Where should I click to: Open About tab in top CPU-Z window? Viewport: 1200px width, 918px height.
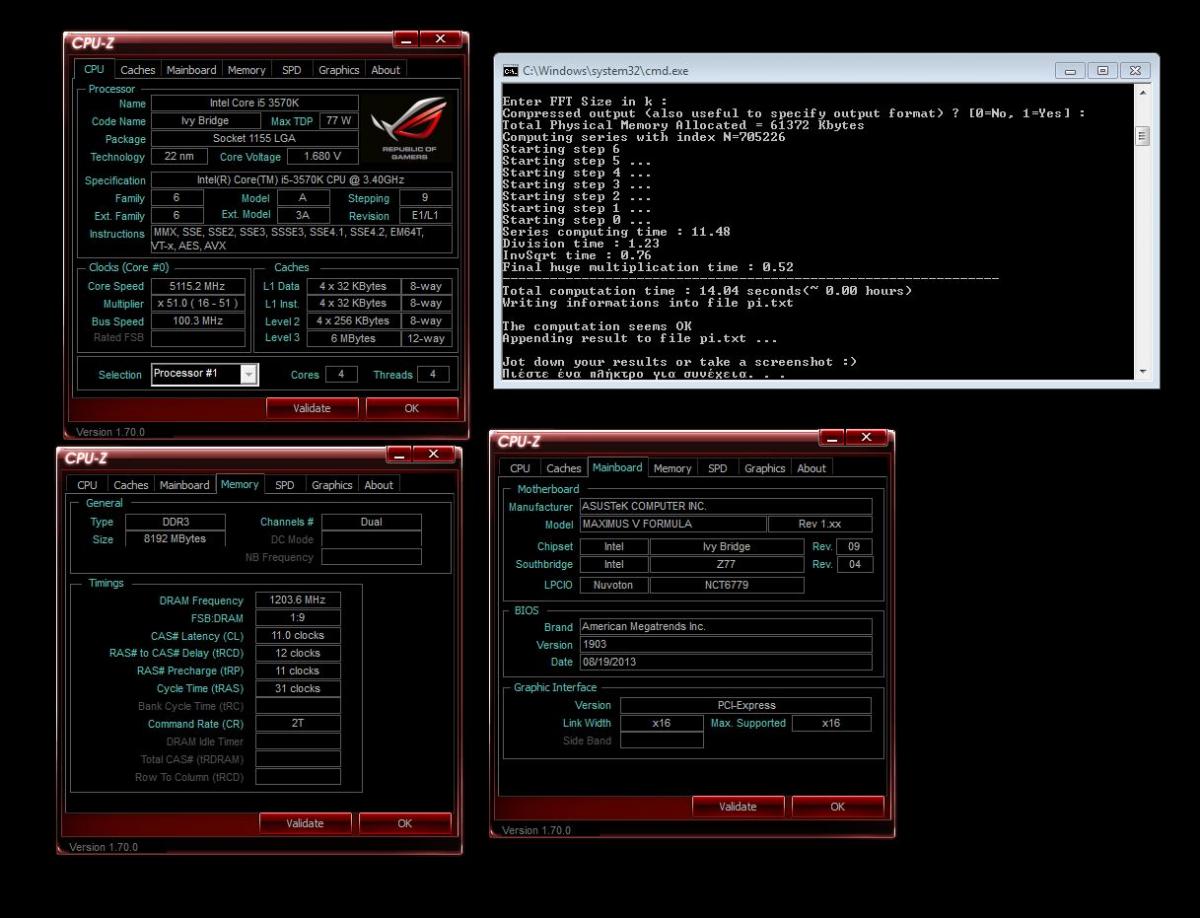click(x=386, y=70)
